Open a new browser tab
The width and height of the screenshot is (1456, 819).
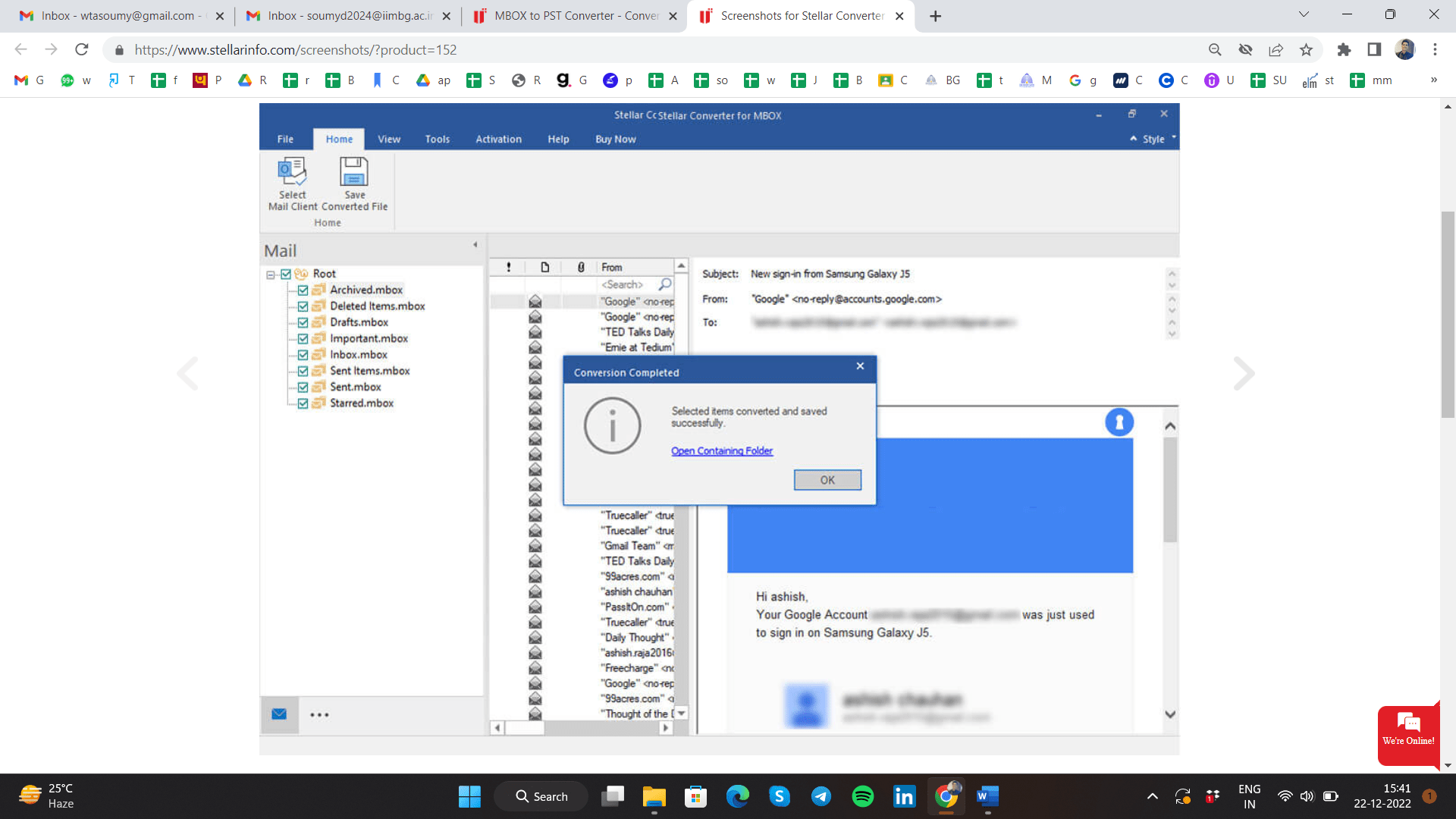click(936, 16)
